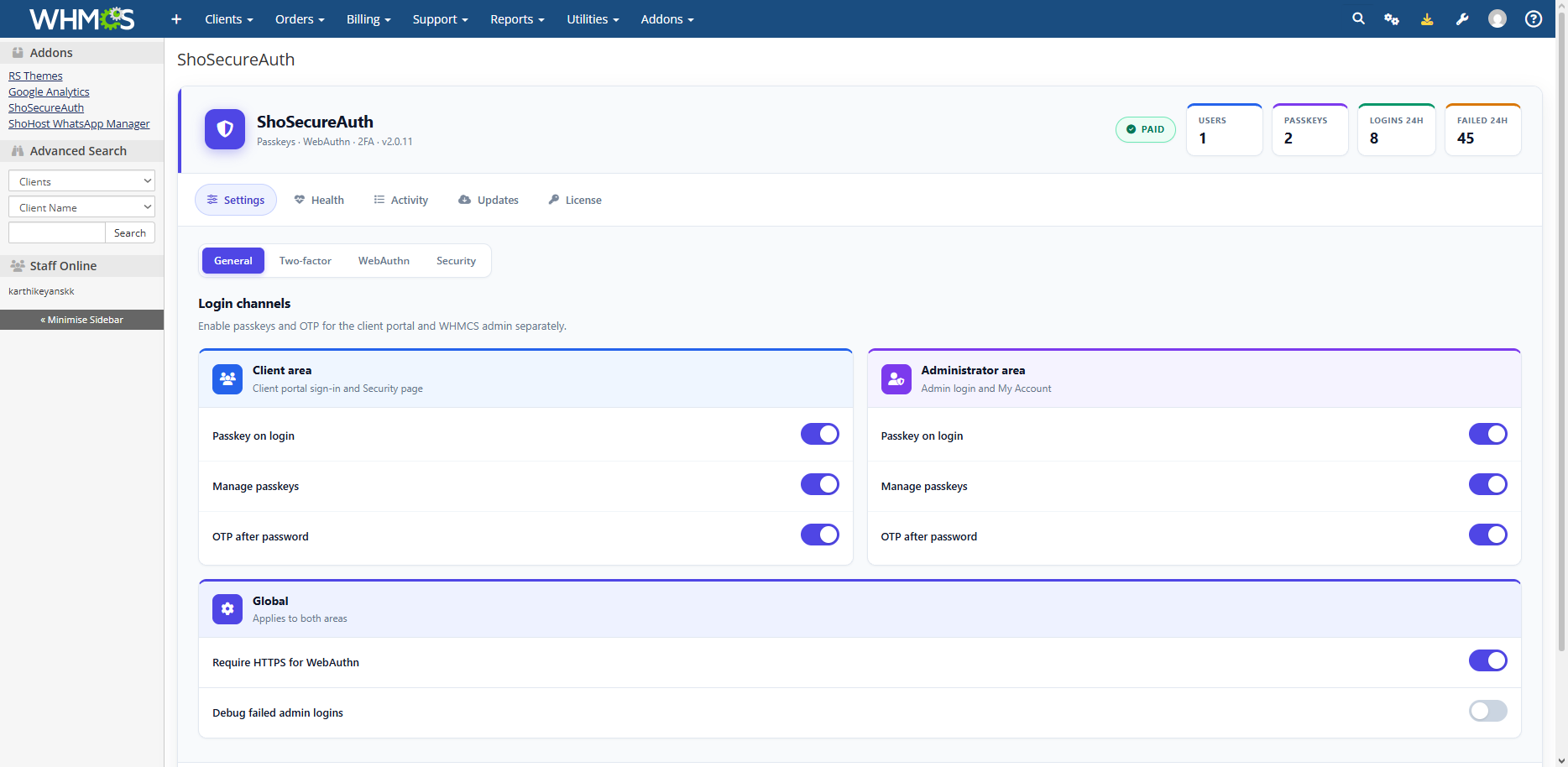Viewport: 1568px width, 767px height.
Task: Enable Debug failed admin logins
Action: (1488, 711)
